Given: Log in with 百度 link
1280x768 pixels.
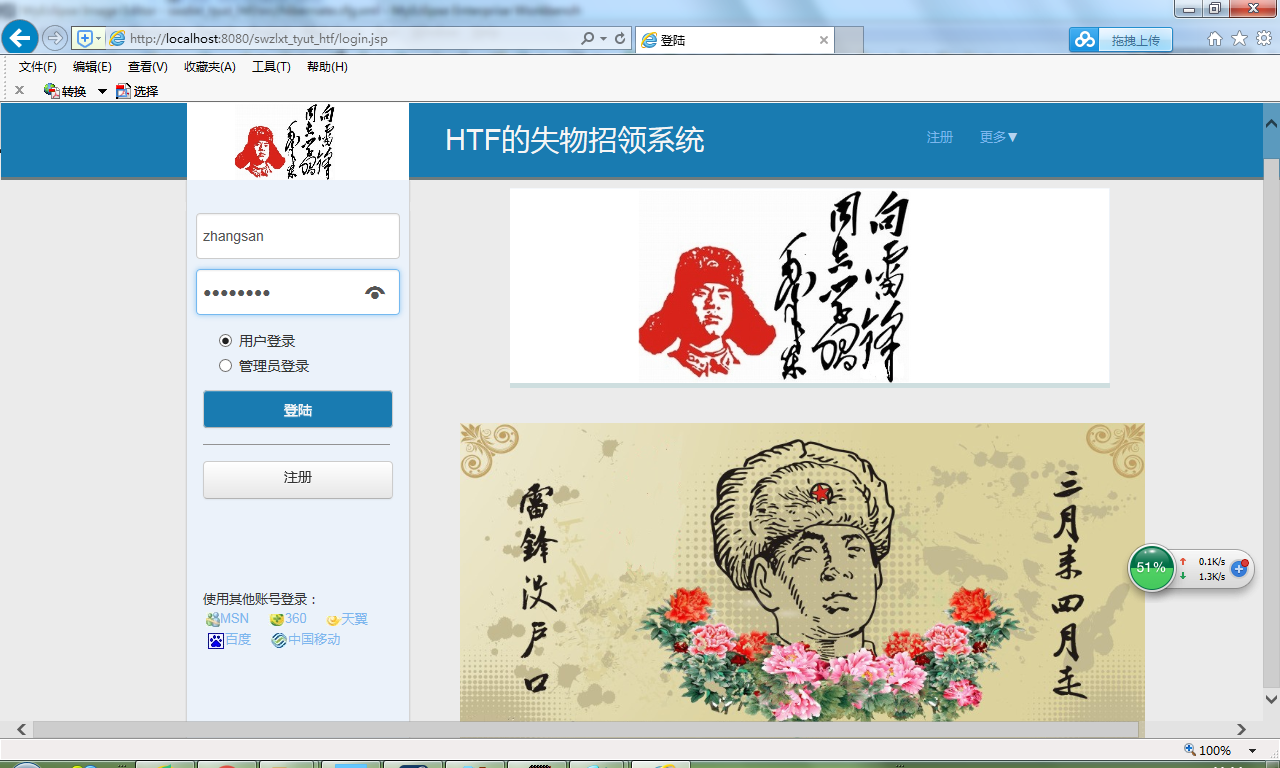Looking at the screenshot, I should pos(238,639).
